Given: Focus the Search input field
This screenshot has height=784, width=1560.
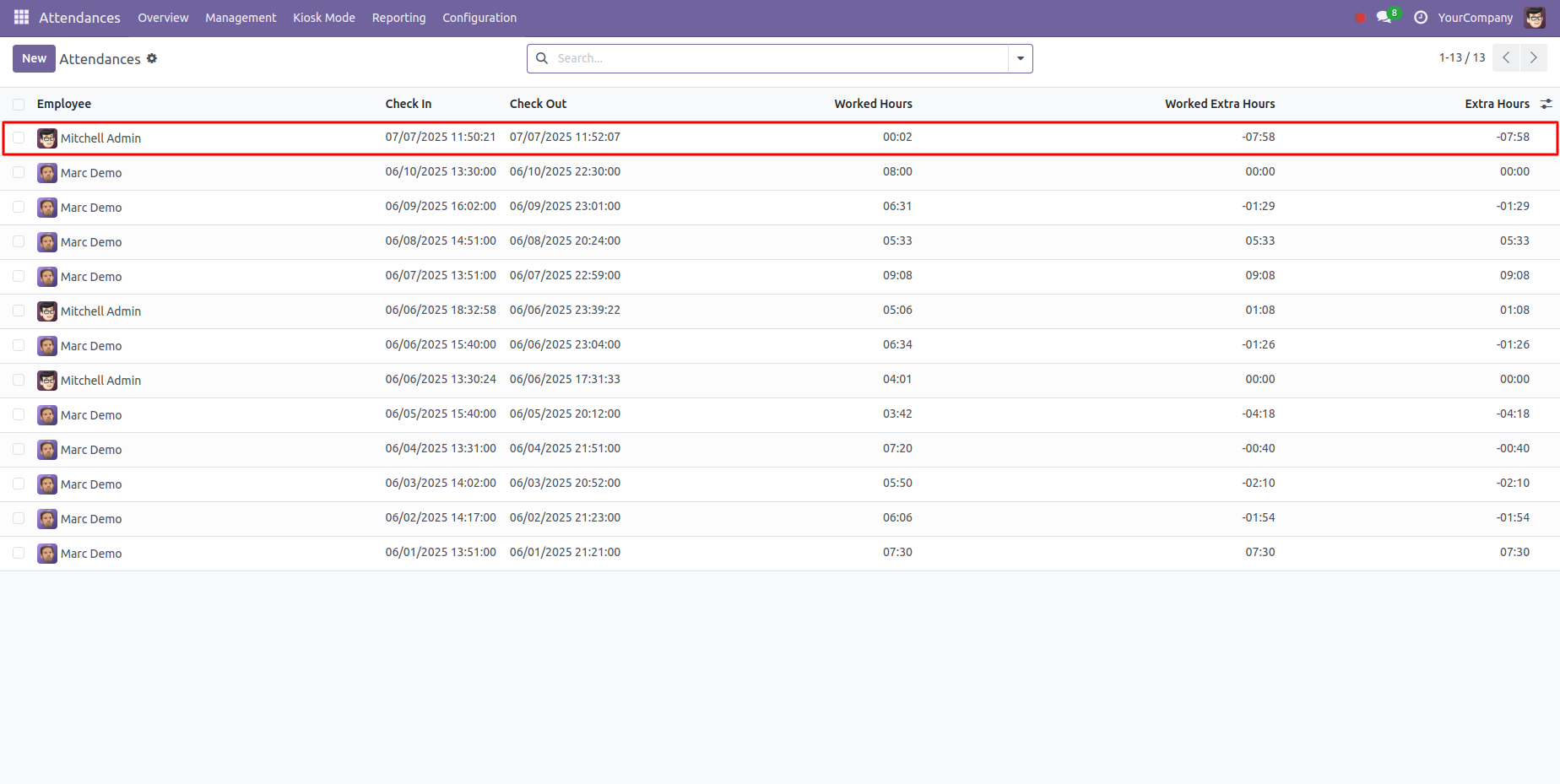Looking at the screenshot, I should (x=777, y=58).
